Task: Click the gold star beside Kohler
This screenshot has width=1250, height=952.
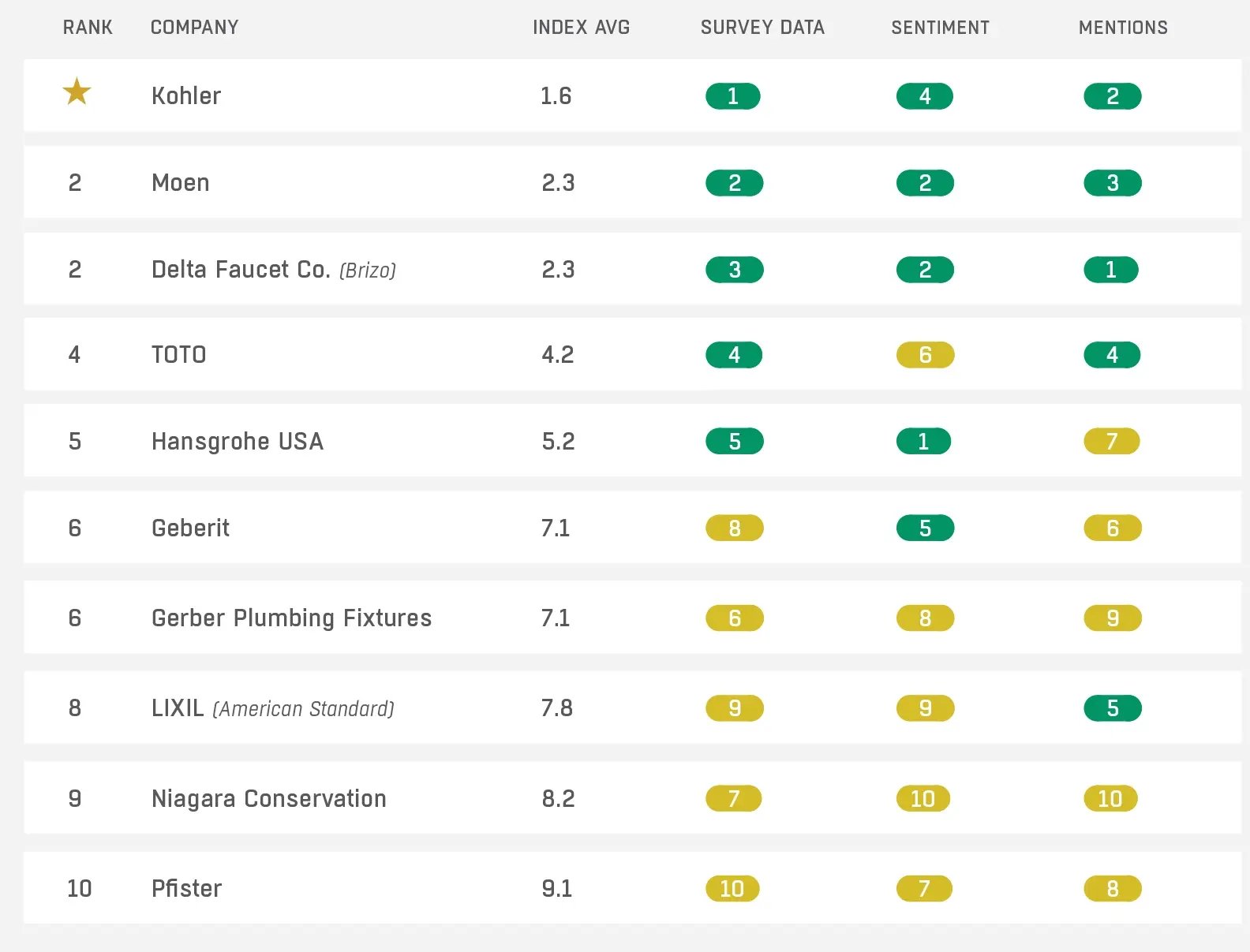Action: pos(77,92)
